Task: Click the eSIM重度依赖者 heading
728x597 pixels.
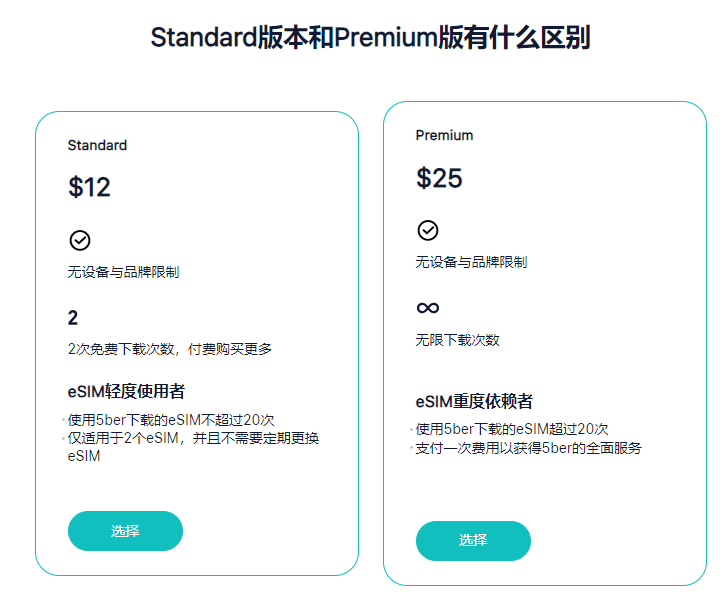Action: point(474,402)
